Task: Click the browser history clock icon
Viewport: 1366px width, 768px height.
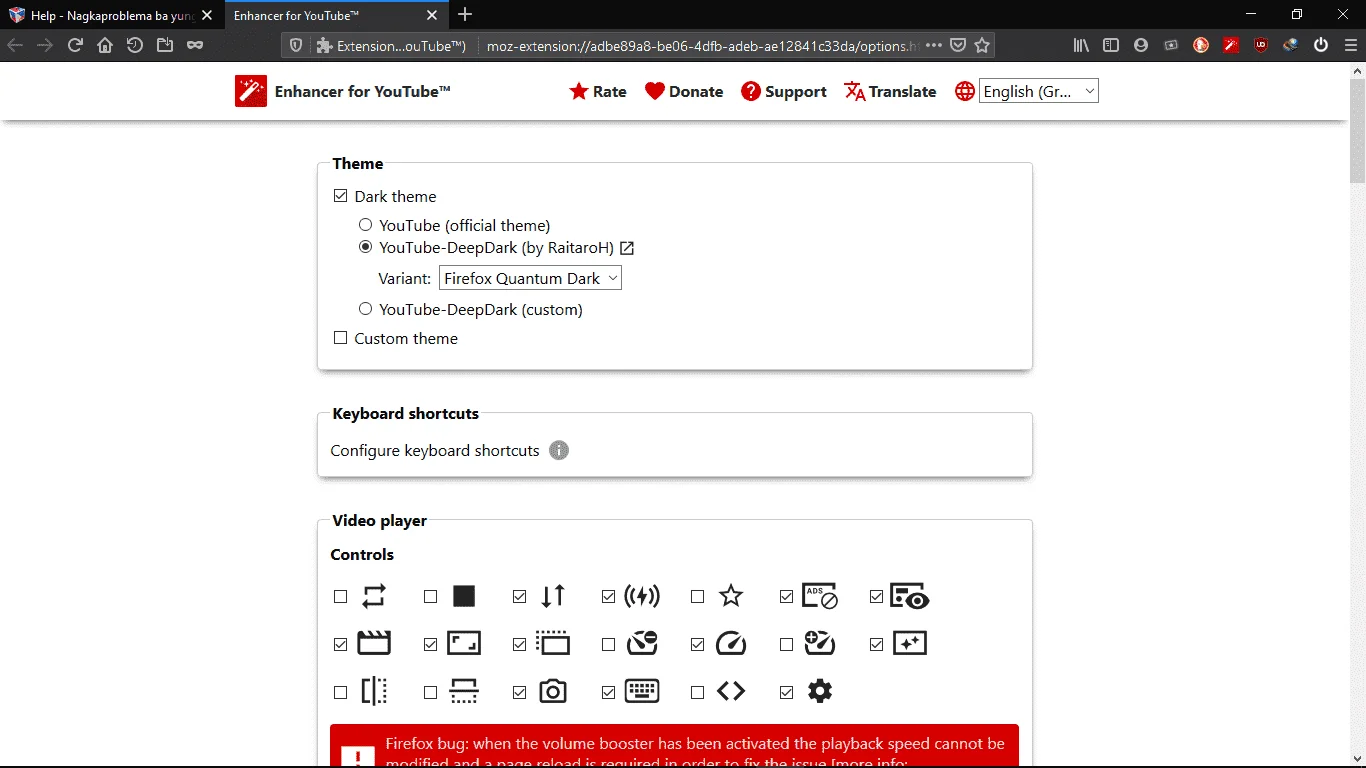Action: (135, 45)
